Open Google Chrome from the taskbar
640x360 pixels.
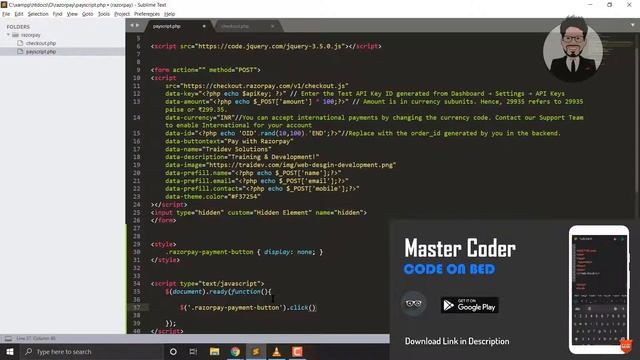(x=235, y=351)
